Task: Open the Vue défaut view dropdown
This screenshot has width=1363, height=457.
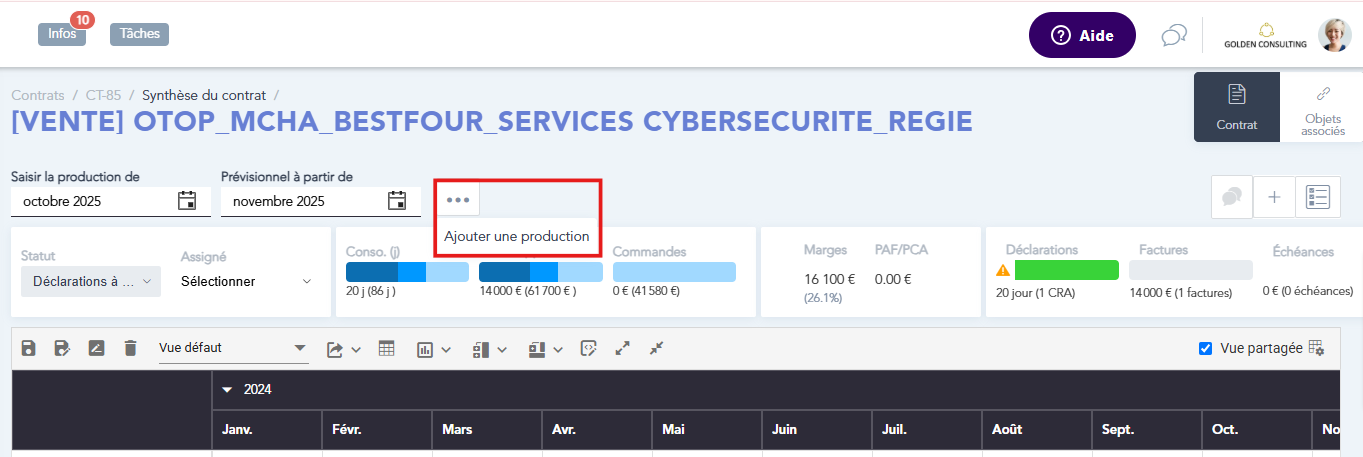Action: click(x=234, y=348)
